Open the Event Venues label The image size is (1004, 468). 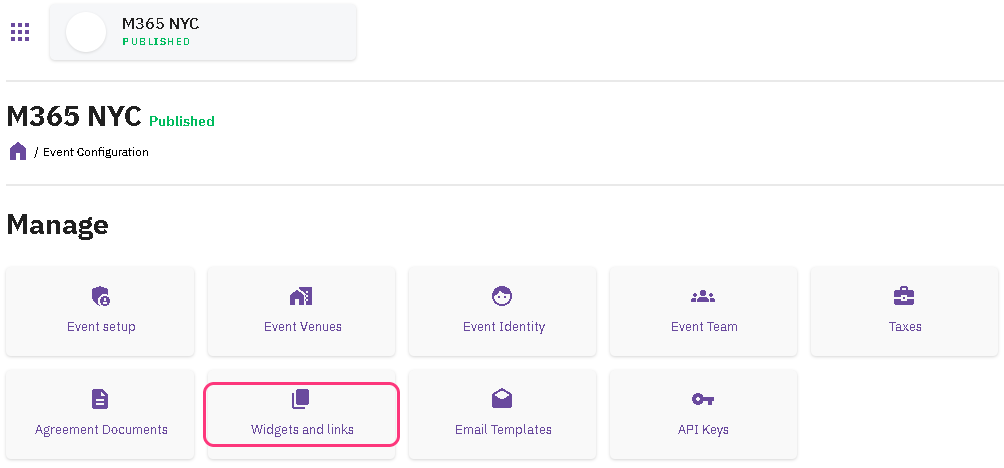[303, 327]
